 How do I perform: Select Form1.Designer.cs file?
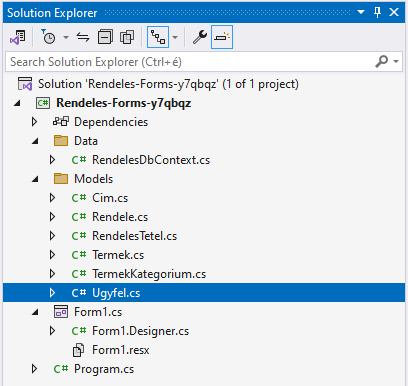[141, 331]
